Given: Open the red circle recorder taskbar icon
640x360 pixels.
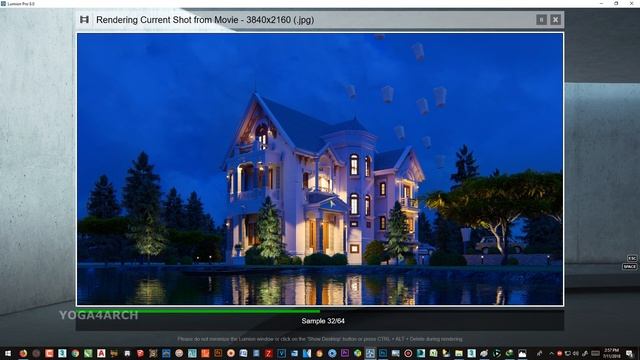Looking at the screenshot, I should pos(408,353).
